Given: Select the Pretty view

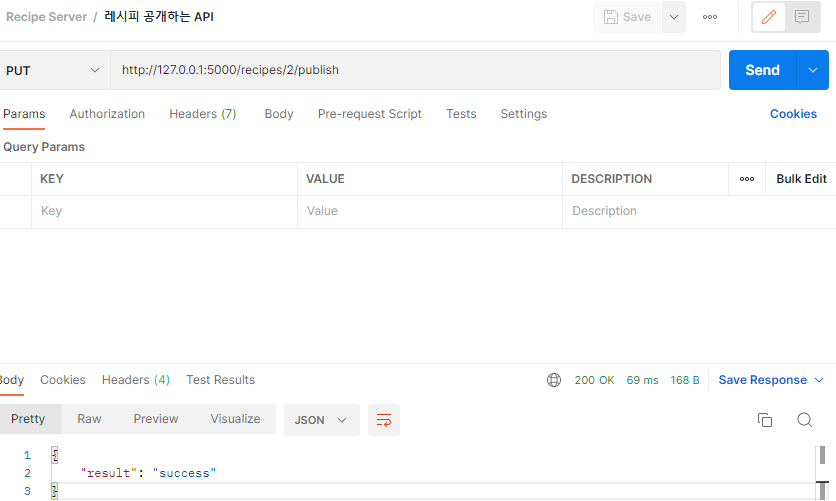Looking at the screenshot, I should 28,419.
